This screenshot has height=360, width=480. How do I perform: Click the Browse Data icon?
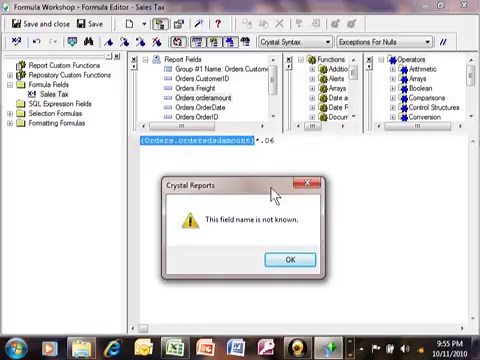(x=72, y=42)
